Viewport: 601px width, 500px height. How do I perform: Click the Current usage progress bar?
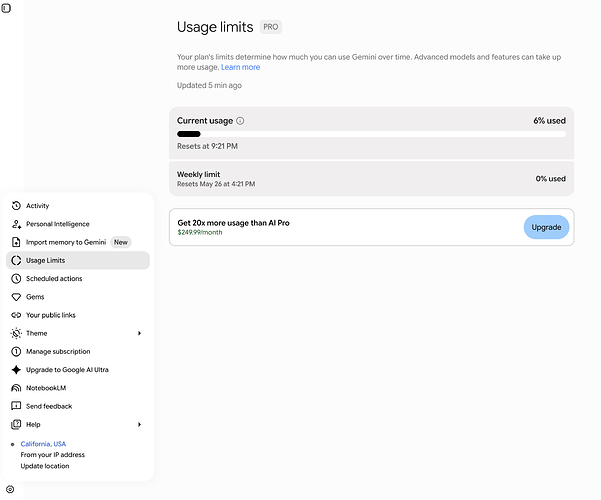pyautogui.click(x=371, y=134)
